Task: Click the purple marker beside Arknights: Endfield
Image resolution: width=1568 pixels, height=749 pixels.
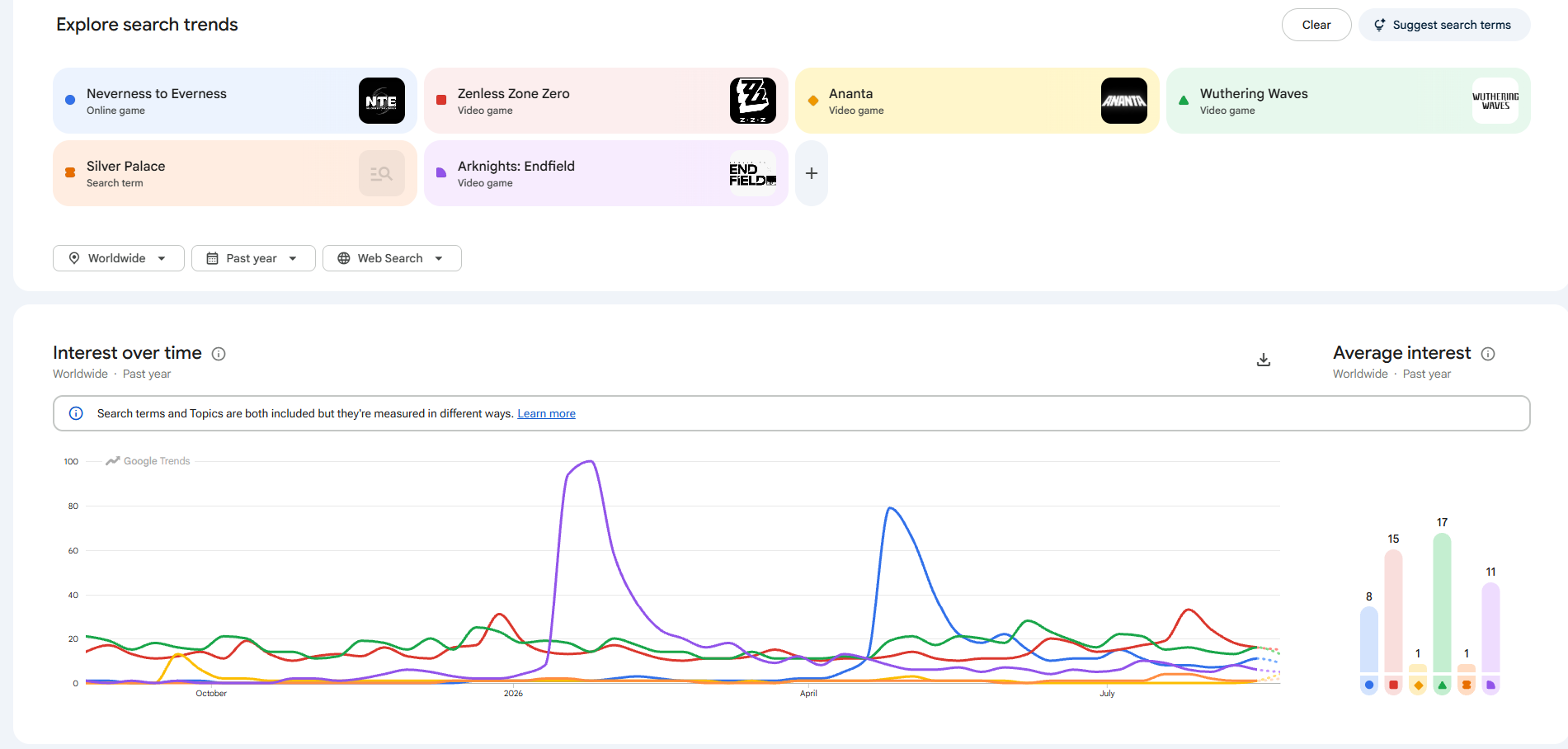Action: (441, 172)
